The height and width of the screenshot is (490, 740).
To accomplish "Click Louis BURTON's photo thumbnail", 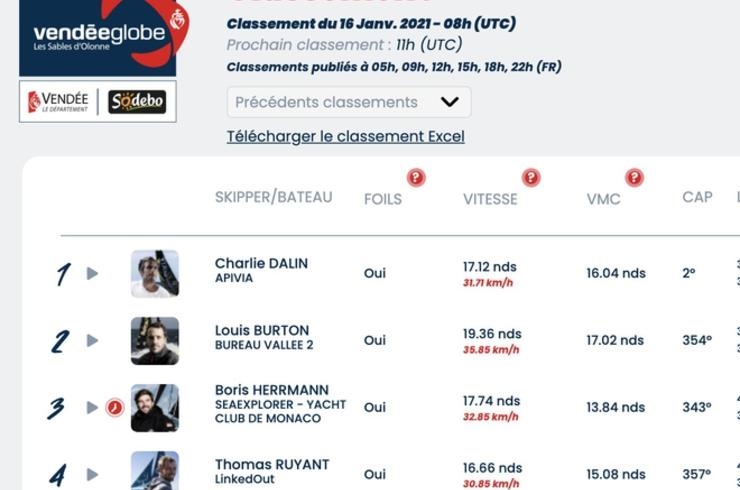I will tap(155, 341).
